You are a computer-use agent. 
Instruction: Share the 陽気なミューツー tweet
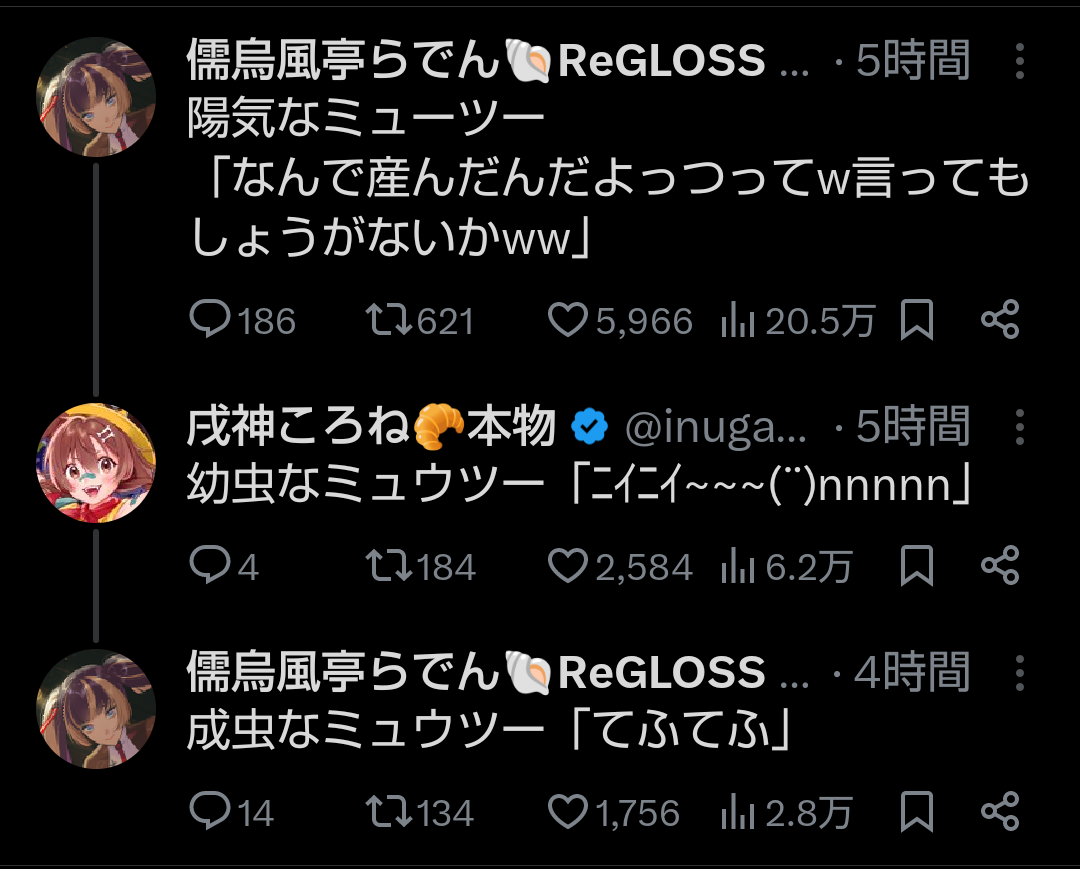pos(999,320)
